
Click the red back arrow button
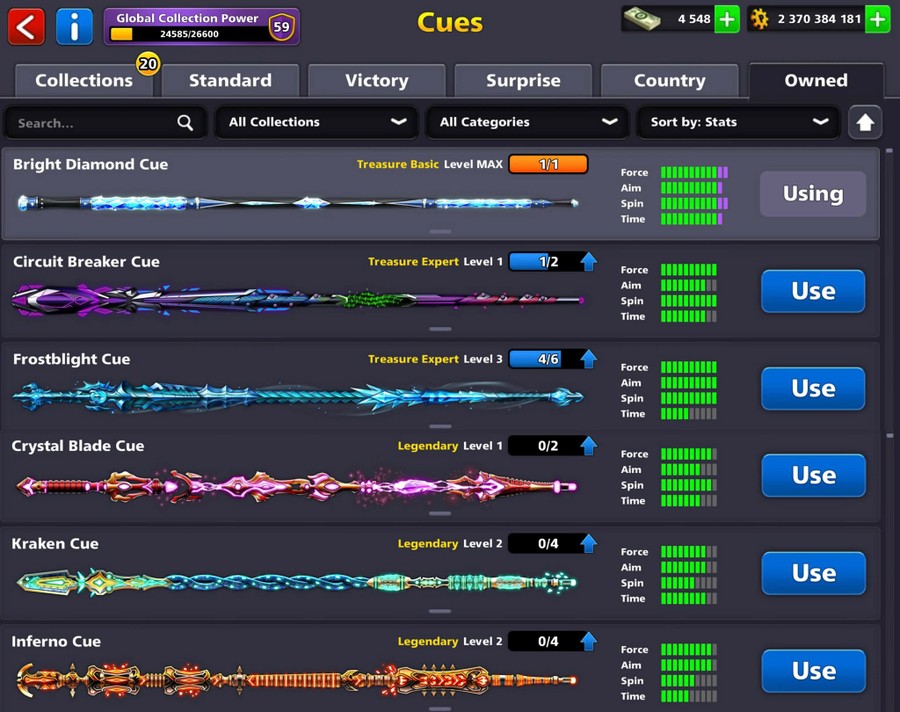pos(26,26)
